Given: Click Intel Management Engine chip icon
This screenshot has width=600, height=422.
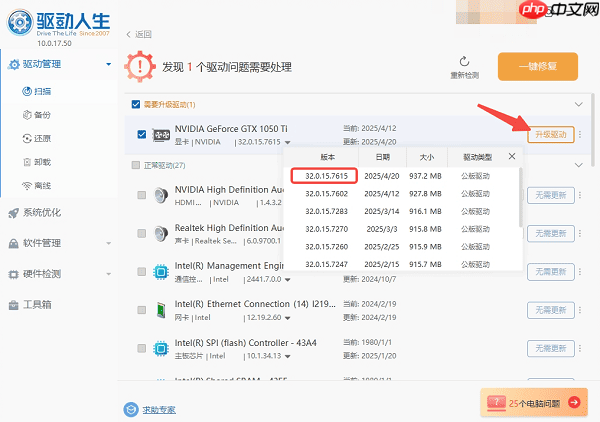Looking at the screenshot, I should point(161,272).
